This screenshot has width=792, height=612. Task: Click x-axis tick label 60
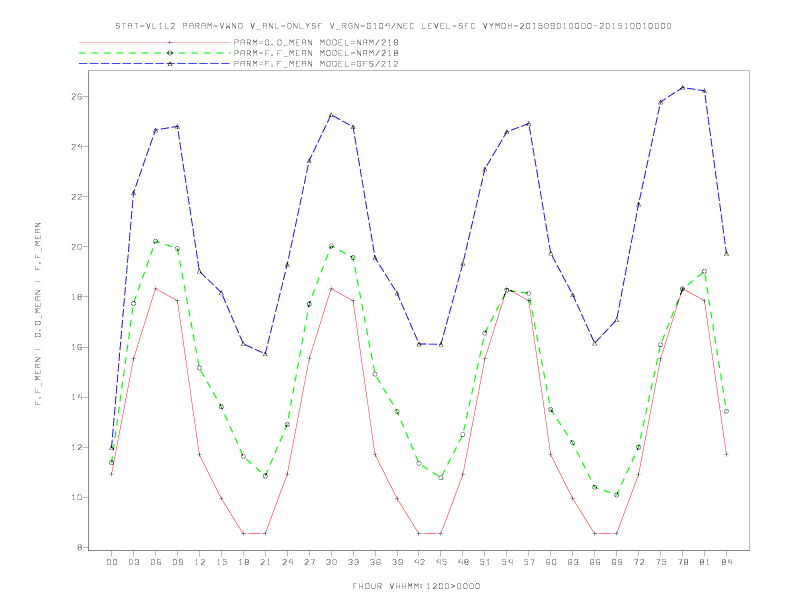[551, 562]
